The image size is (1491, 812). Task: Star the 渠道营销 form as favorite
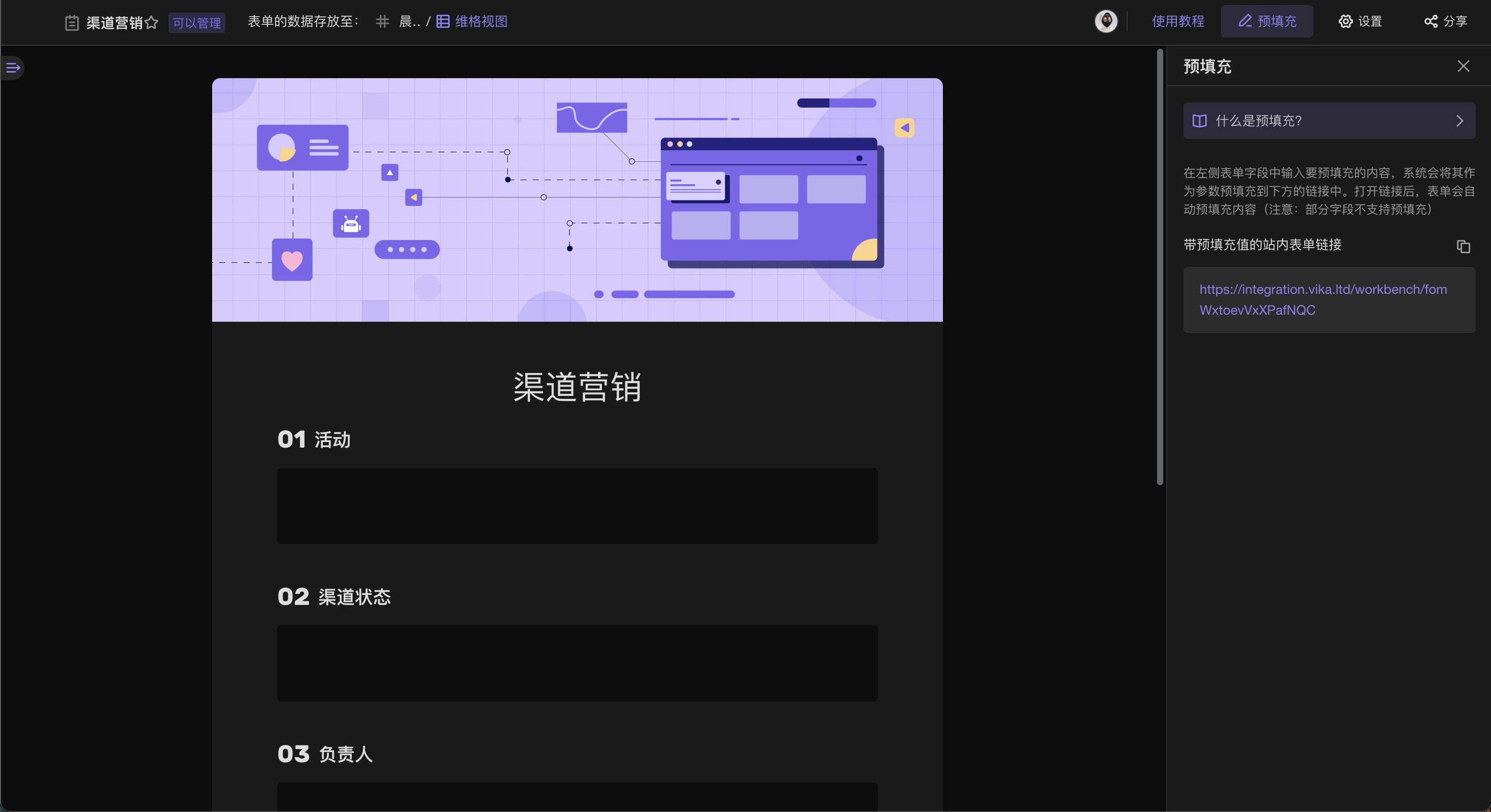[151, 22]
